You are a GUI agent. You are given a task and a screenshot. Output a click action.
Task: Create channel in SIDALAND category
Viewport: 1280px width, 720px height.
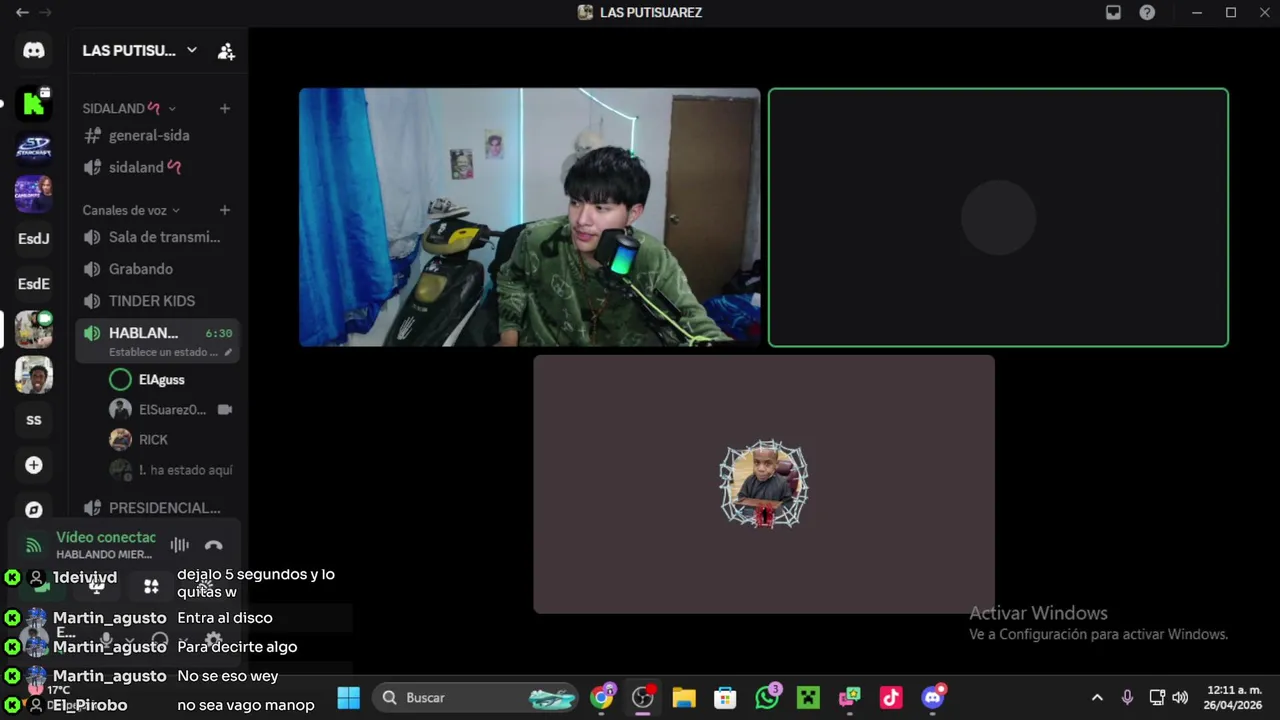coord(225,108)
